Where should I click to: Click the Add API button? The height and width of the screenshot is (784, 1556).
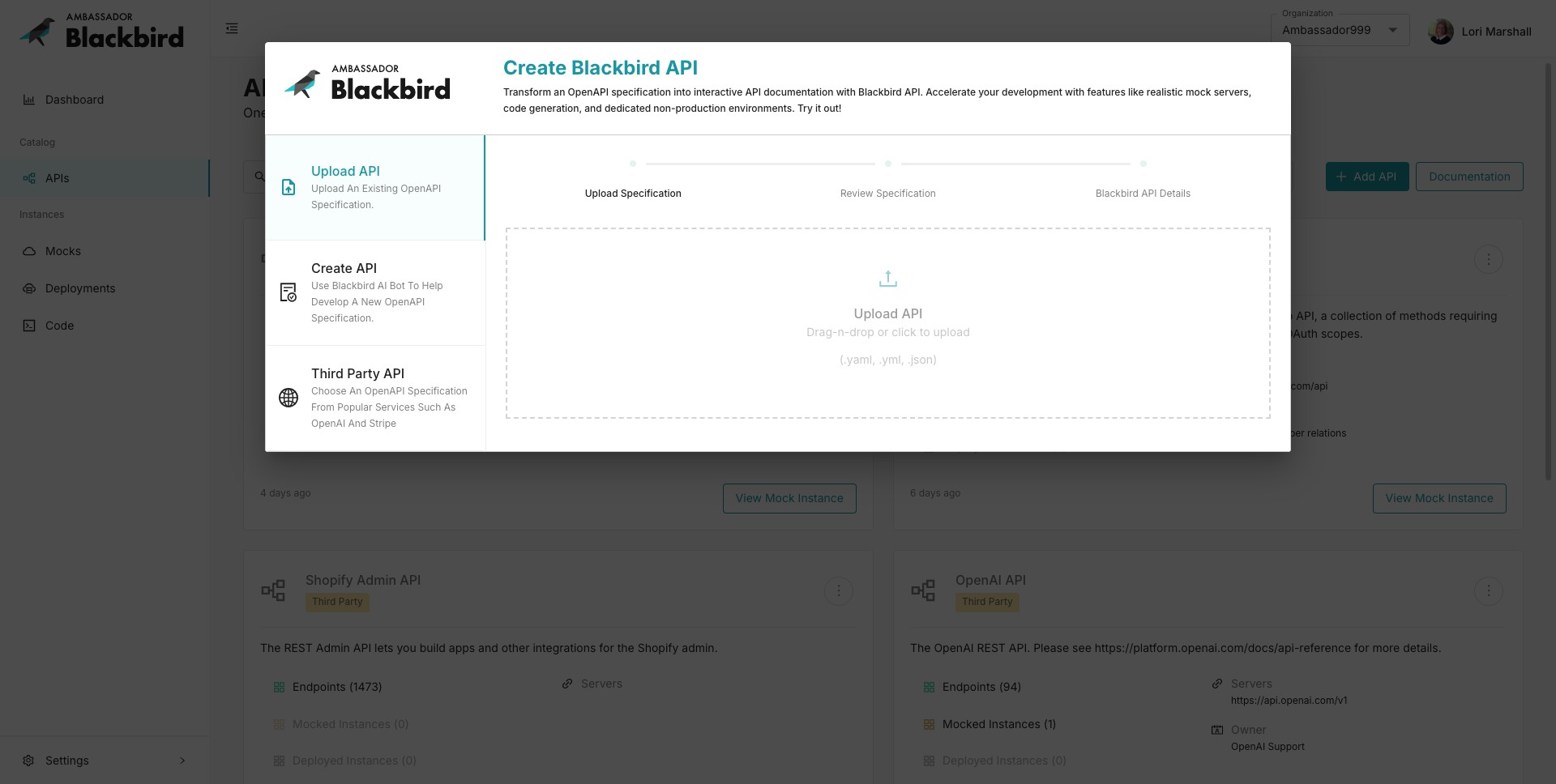click(x=1367, y=177)
